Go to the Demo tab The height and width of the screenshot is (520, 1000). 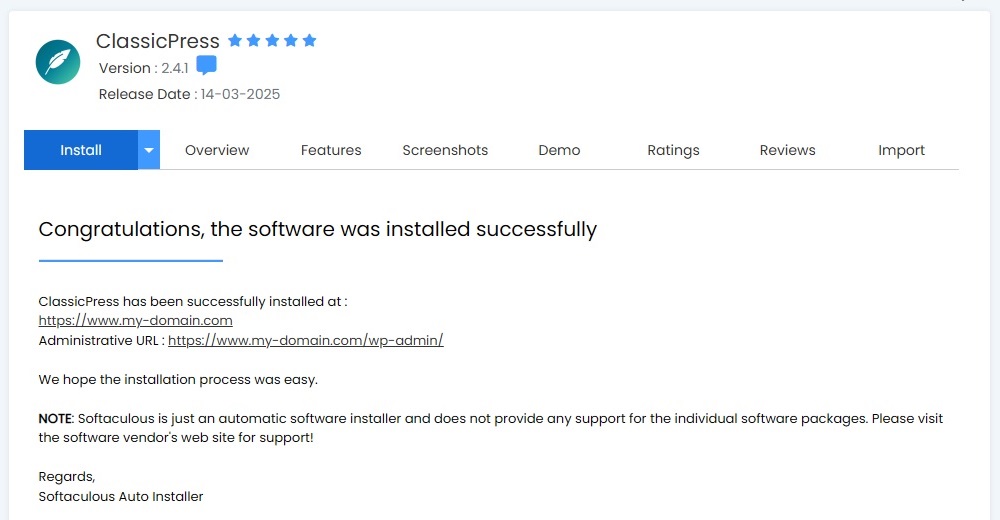[559, 150]
